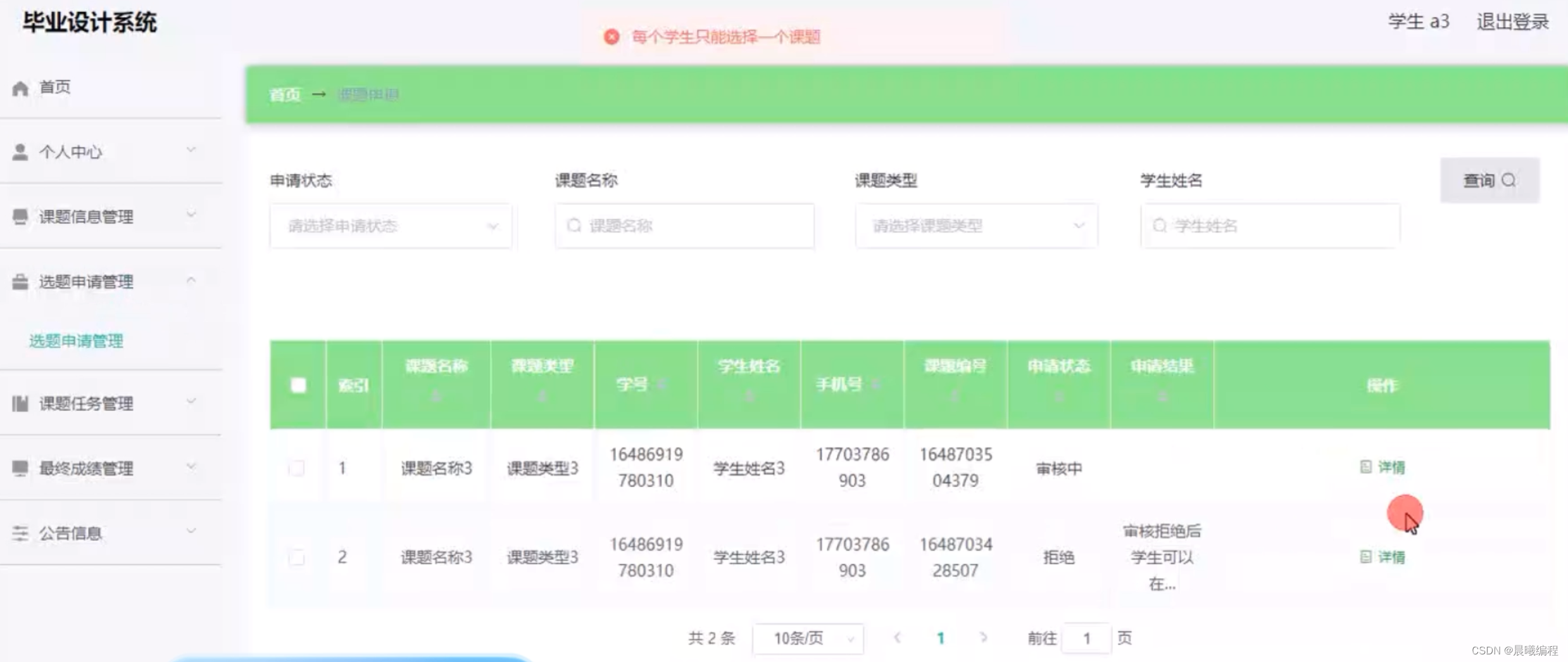Click the 详情 document icon in row 2
This screenshot has width=1568, height=662.
(x=1366, y=557)
